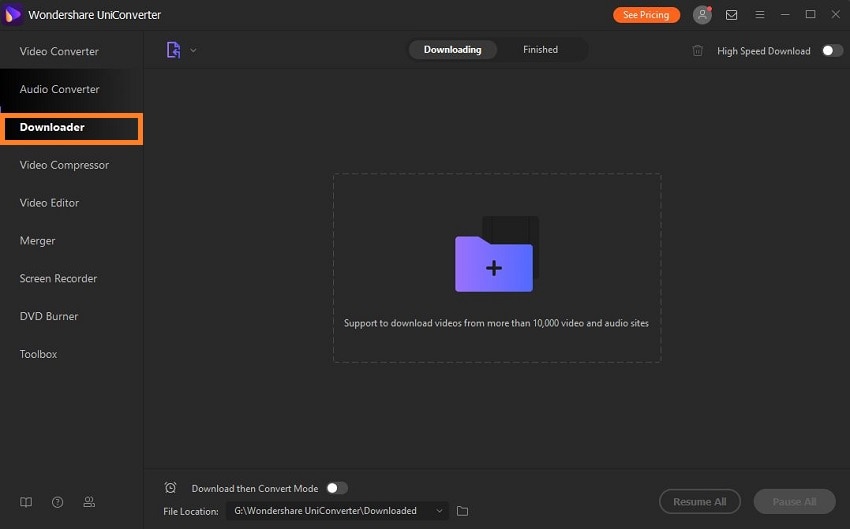
Task: Minimize the UniConverter window
Action: 785,15
